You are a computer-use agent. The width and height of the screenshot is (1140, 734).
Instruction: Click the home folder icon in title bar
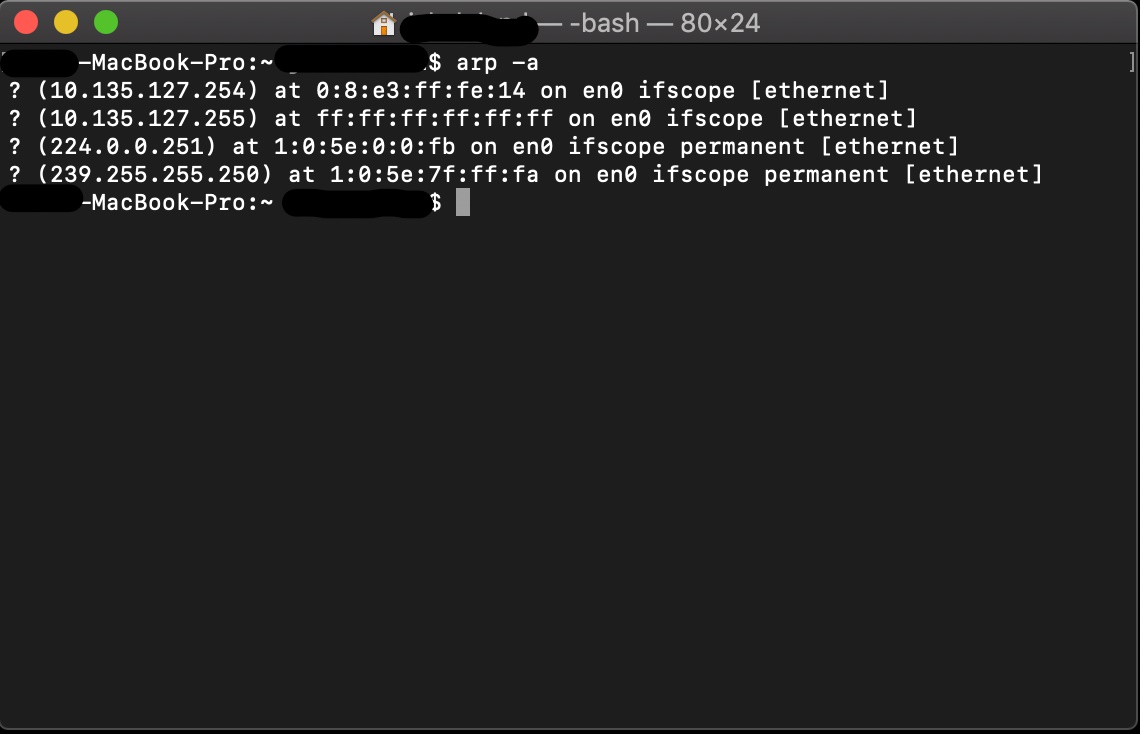383,22
